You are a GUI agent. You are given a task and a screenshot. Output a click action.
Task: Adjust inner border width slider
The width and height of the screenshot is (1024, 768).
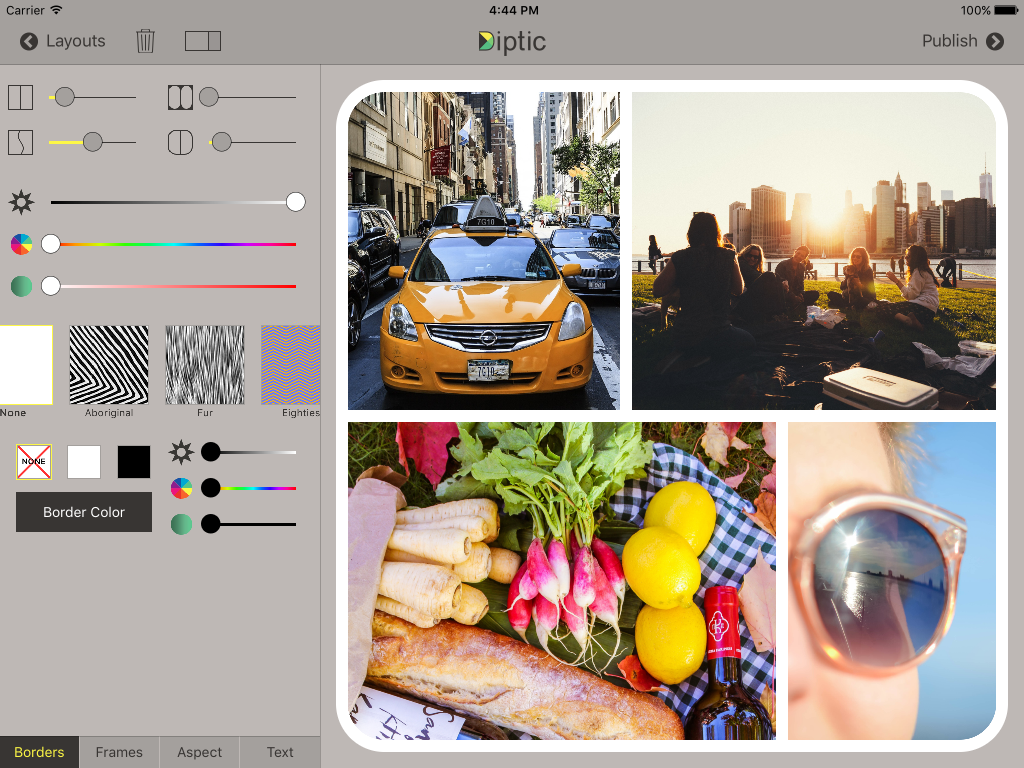(92, 97)
